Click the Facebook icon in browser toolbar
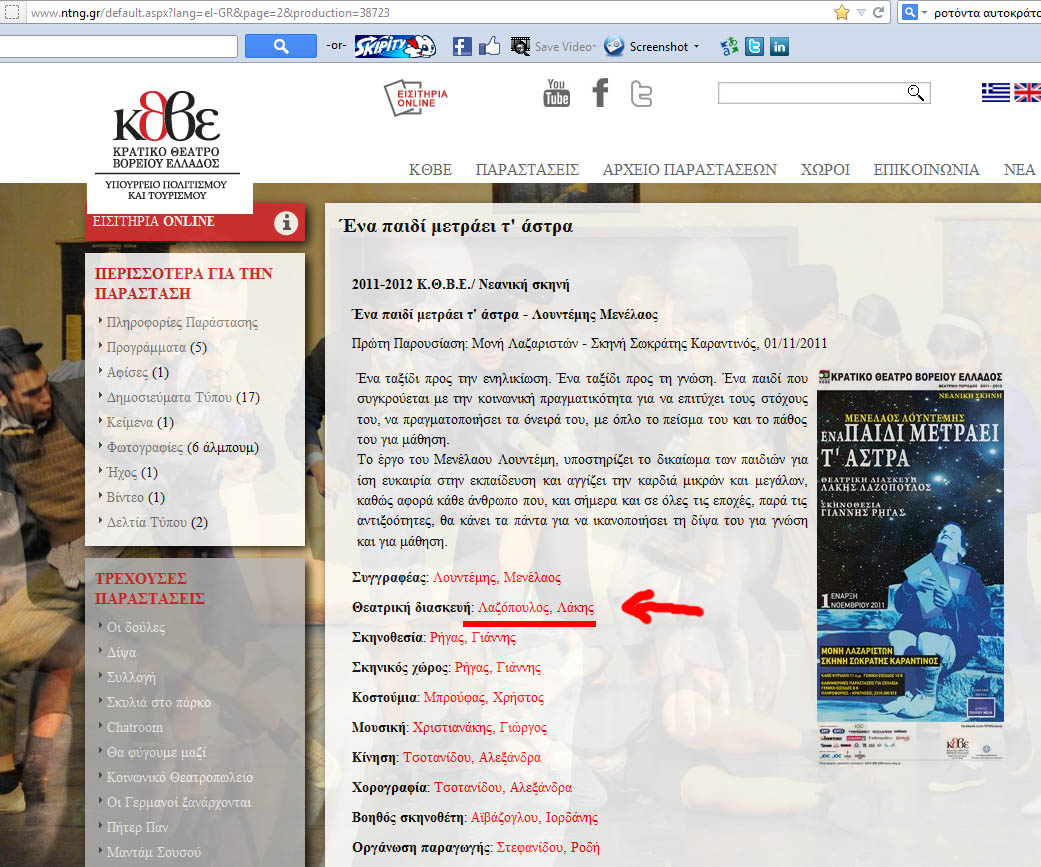Viewport: 1041px width, 867px height. pos(462,46)
